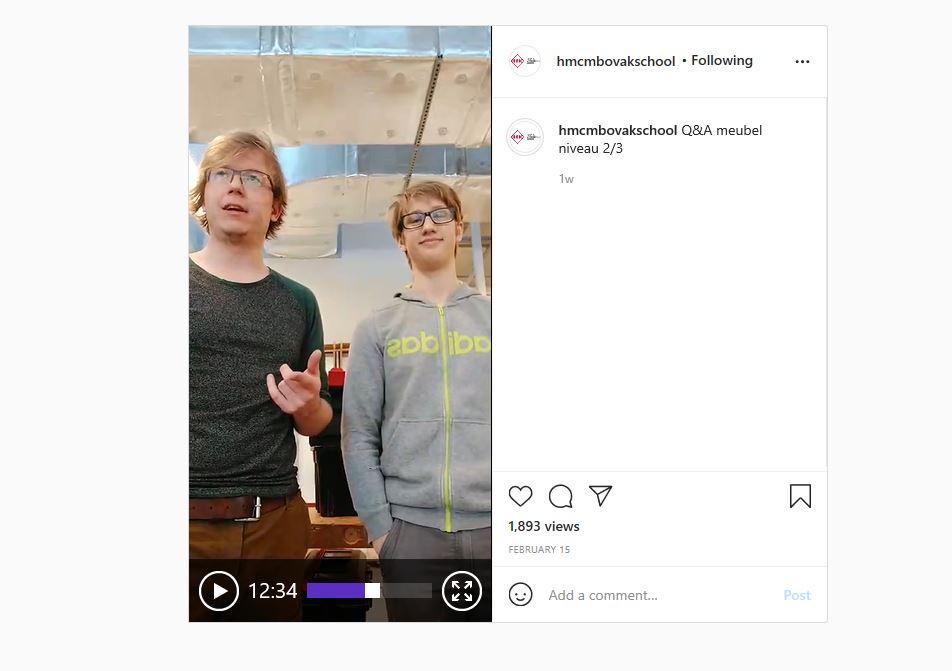Toggle the Following status button
The image size is (952, 671).
(x=722, y=61)
